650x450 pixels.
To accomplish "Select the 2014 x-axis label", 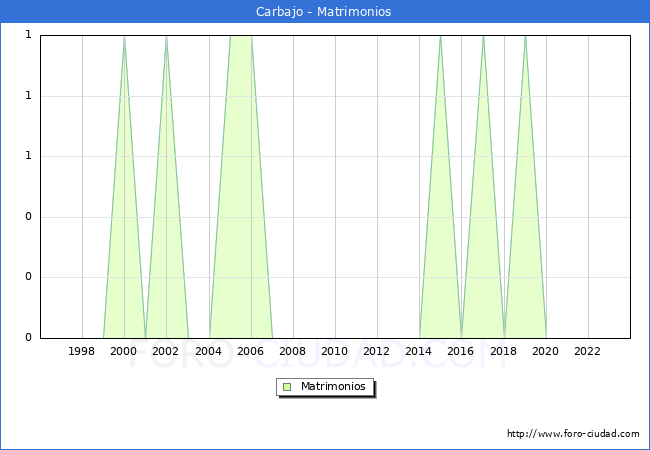I will pos(418,351).
